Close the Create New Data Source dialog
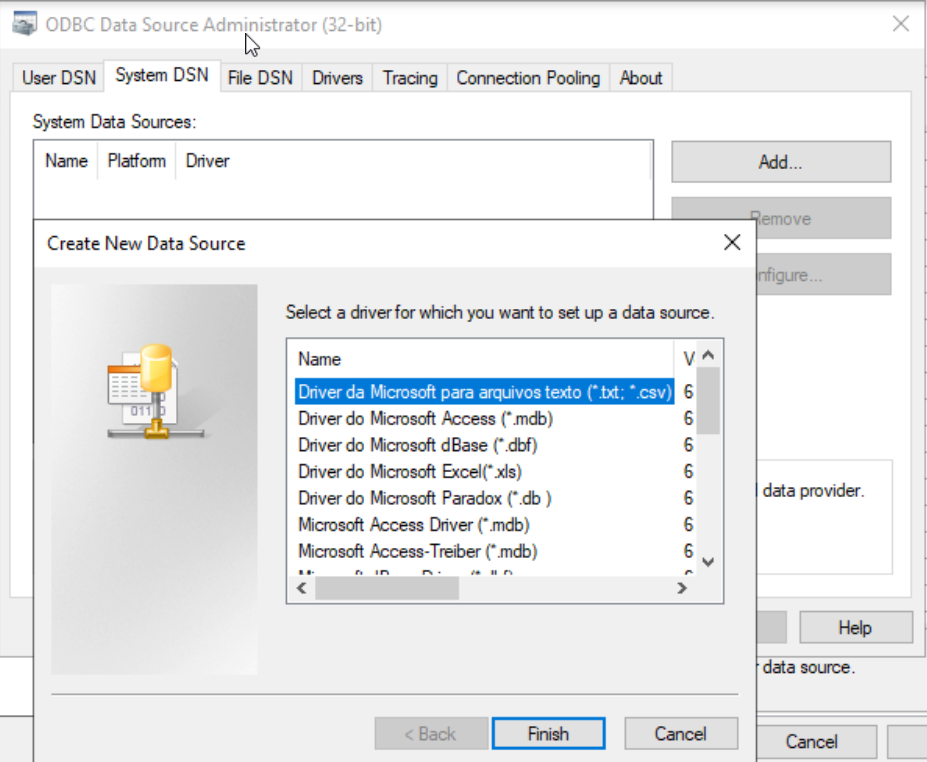 click(732, 242)
